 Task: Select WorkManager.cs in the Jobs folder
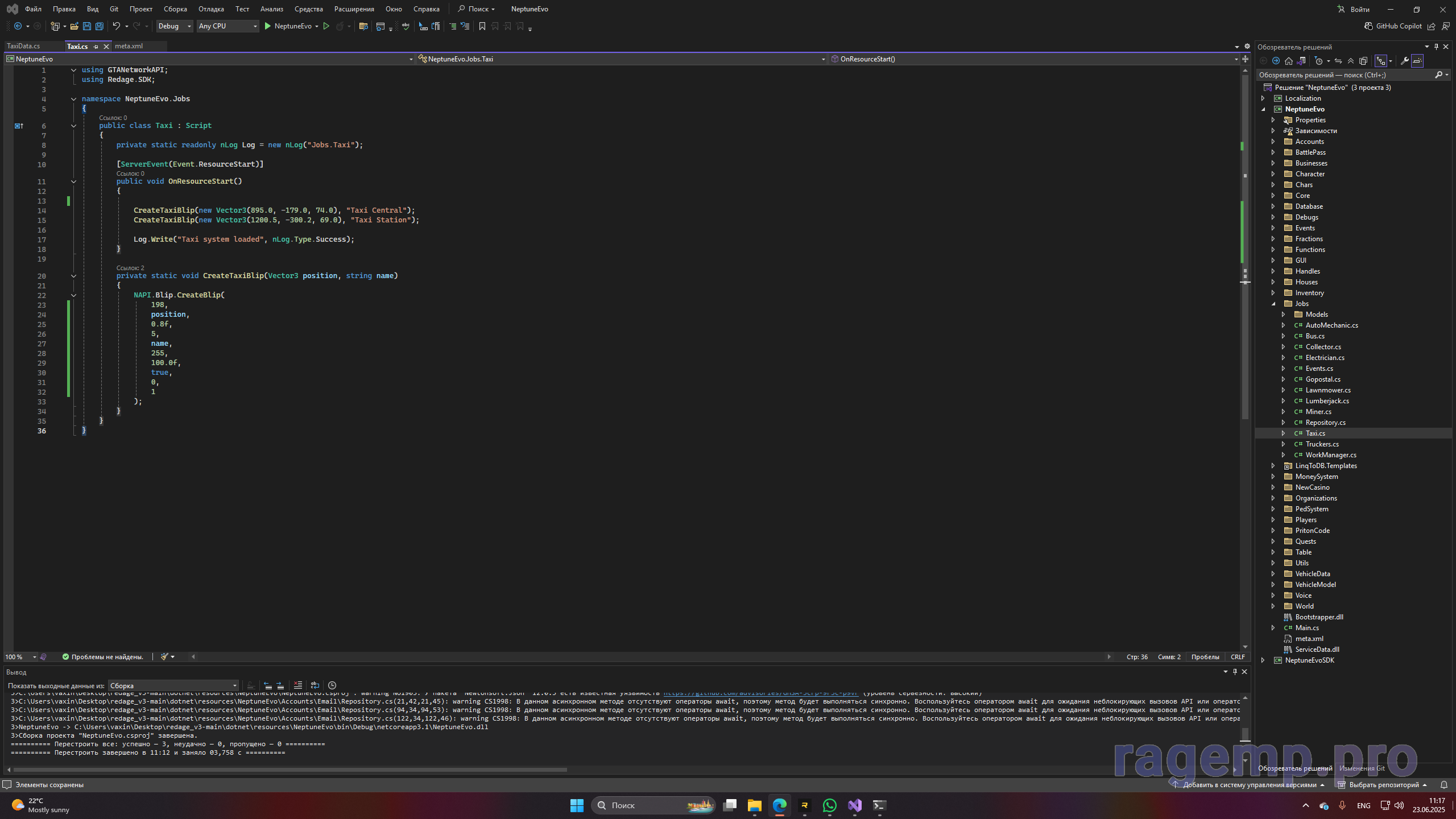(x=1331, y=455)
